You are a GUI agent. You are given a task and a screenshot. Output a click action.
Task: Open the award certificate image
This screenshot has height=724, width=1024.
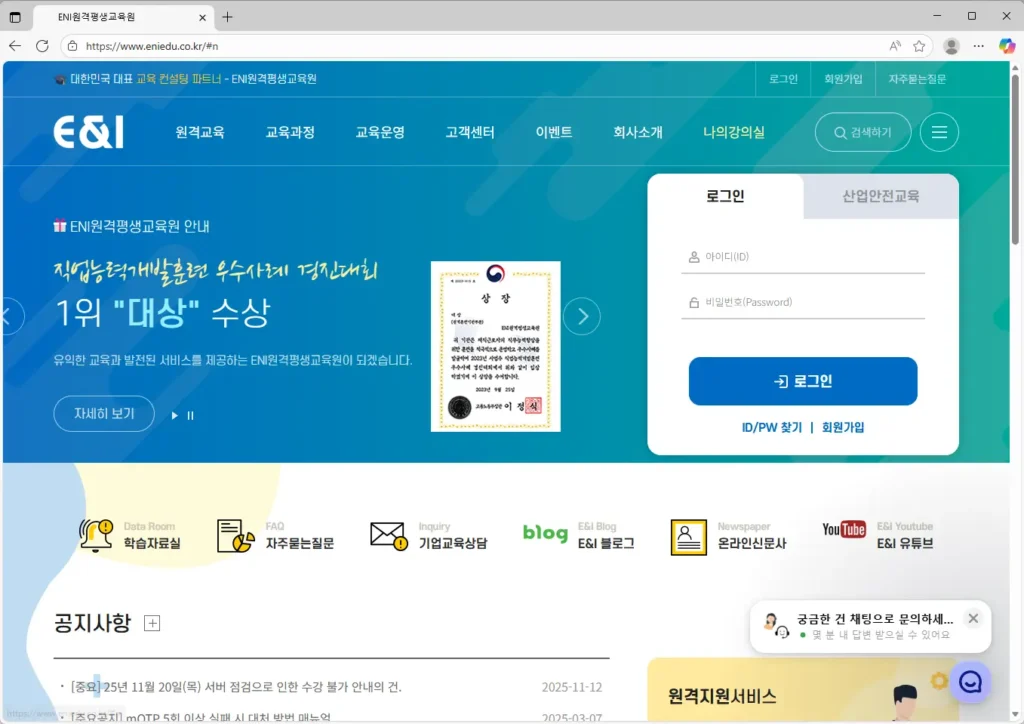pyautogui.click(x=496, y=346)
